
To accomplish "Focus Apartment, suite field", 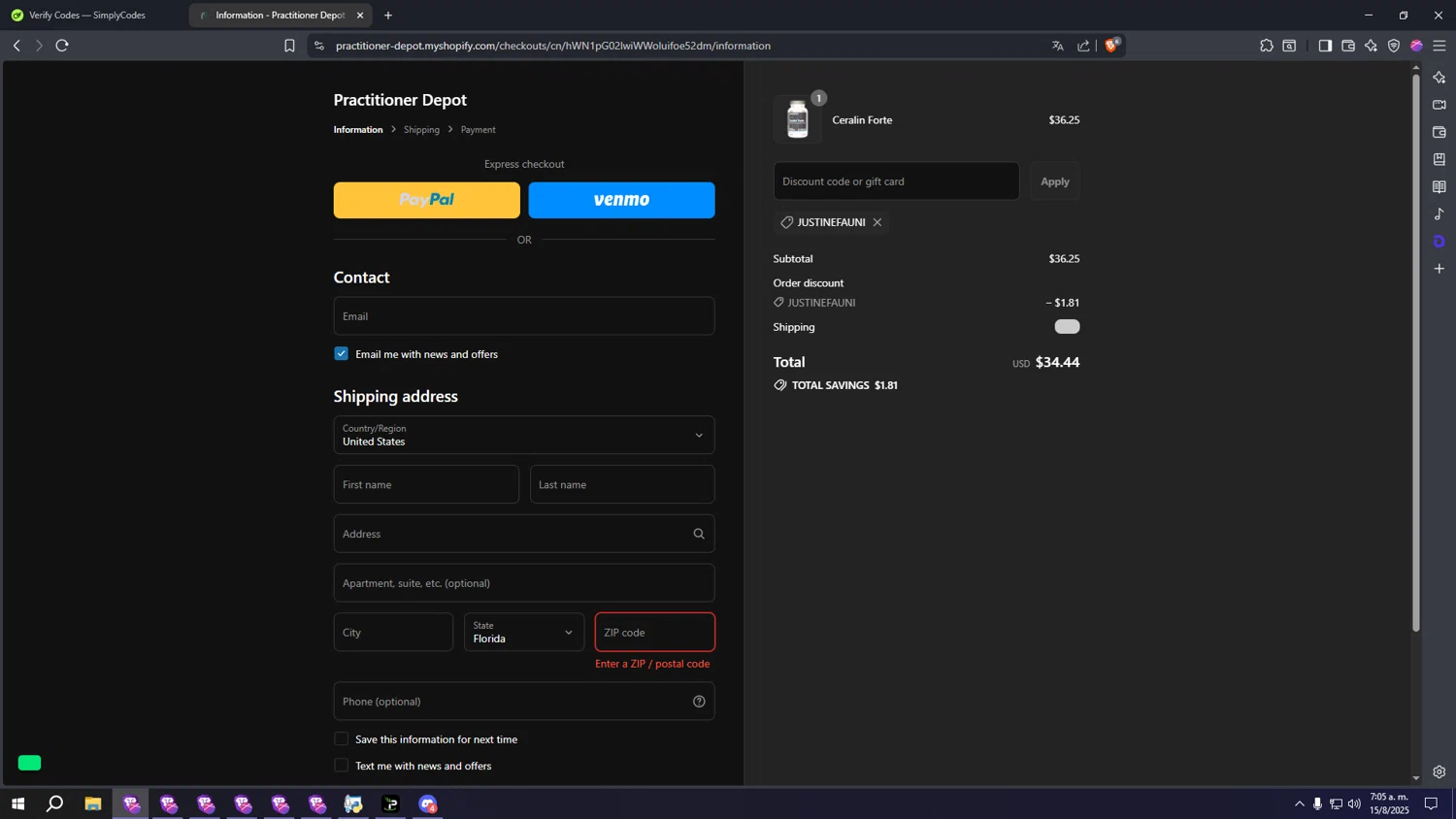I will click(524, 583).
